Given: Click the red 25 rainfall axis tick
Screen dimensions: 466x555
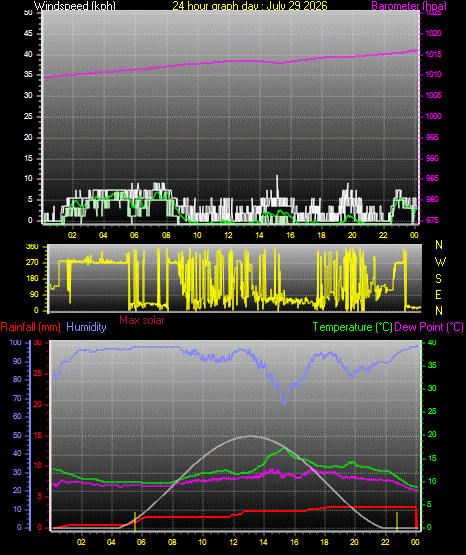Looking at the screenshot, I should click(x=38, y=373).
